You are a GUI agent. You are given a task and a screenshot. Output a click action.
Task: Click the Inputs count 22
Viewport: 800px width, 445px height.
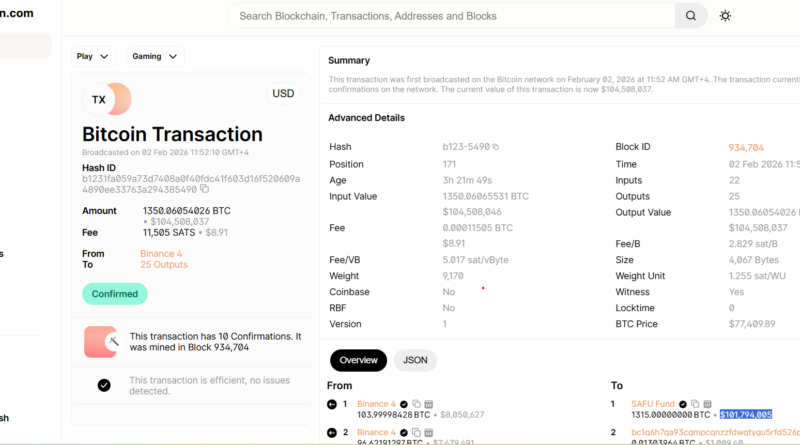click(x=734, y=181)
